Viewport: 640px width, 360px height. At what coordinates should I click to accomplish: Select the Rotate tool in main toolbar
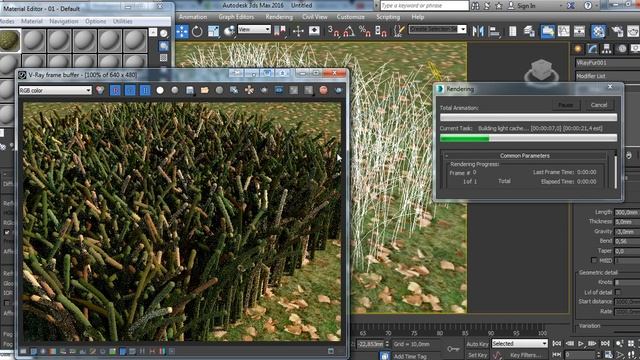(197, 31)
